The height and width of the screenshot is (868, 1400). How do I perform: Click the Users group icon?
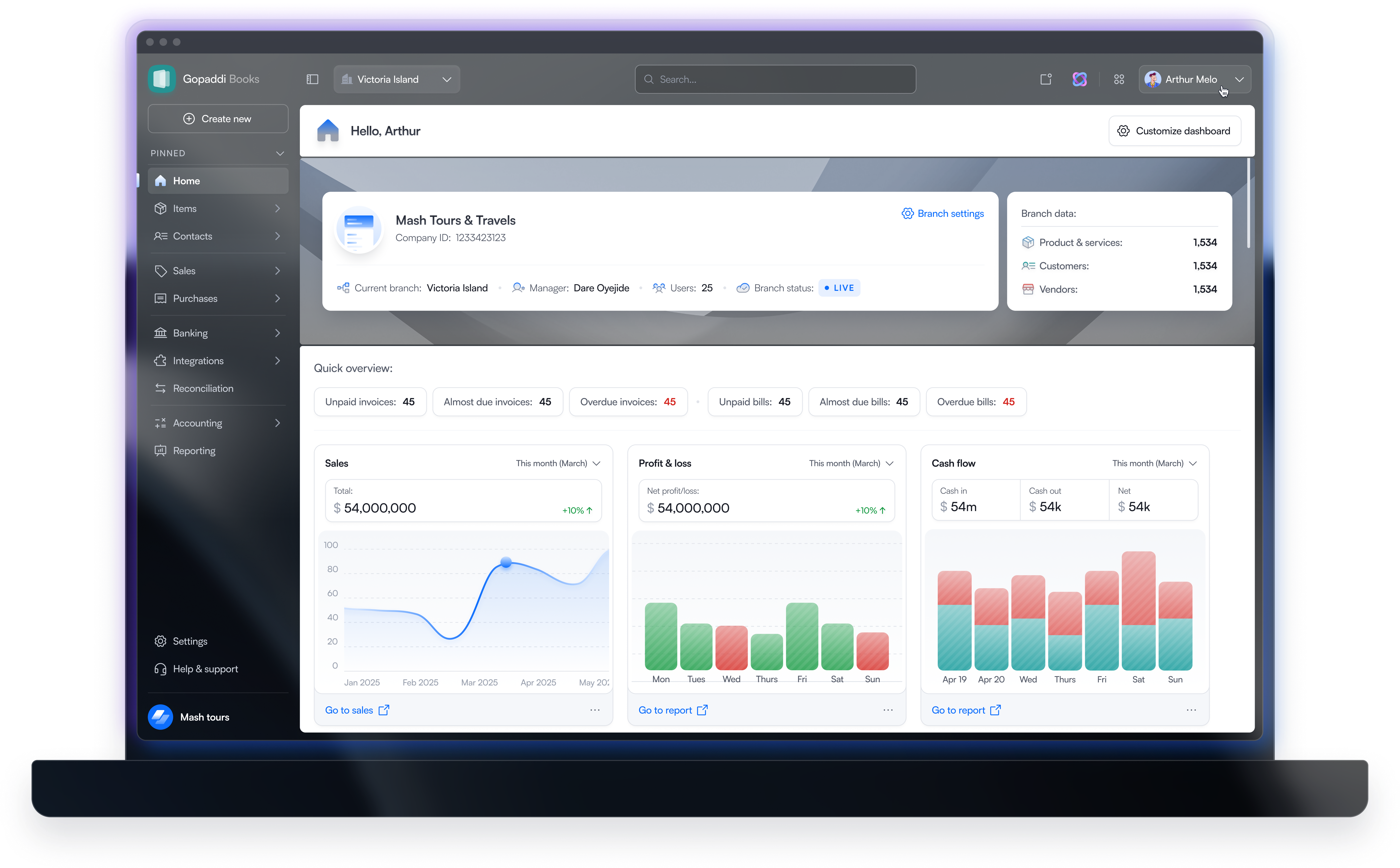659,288
